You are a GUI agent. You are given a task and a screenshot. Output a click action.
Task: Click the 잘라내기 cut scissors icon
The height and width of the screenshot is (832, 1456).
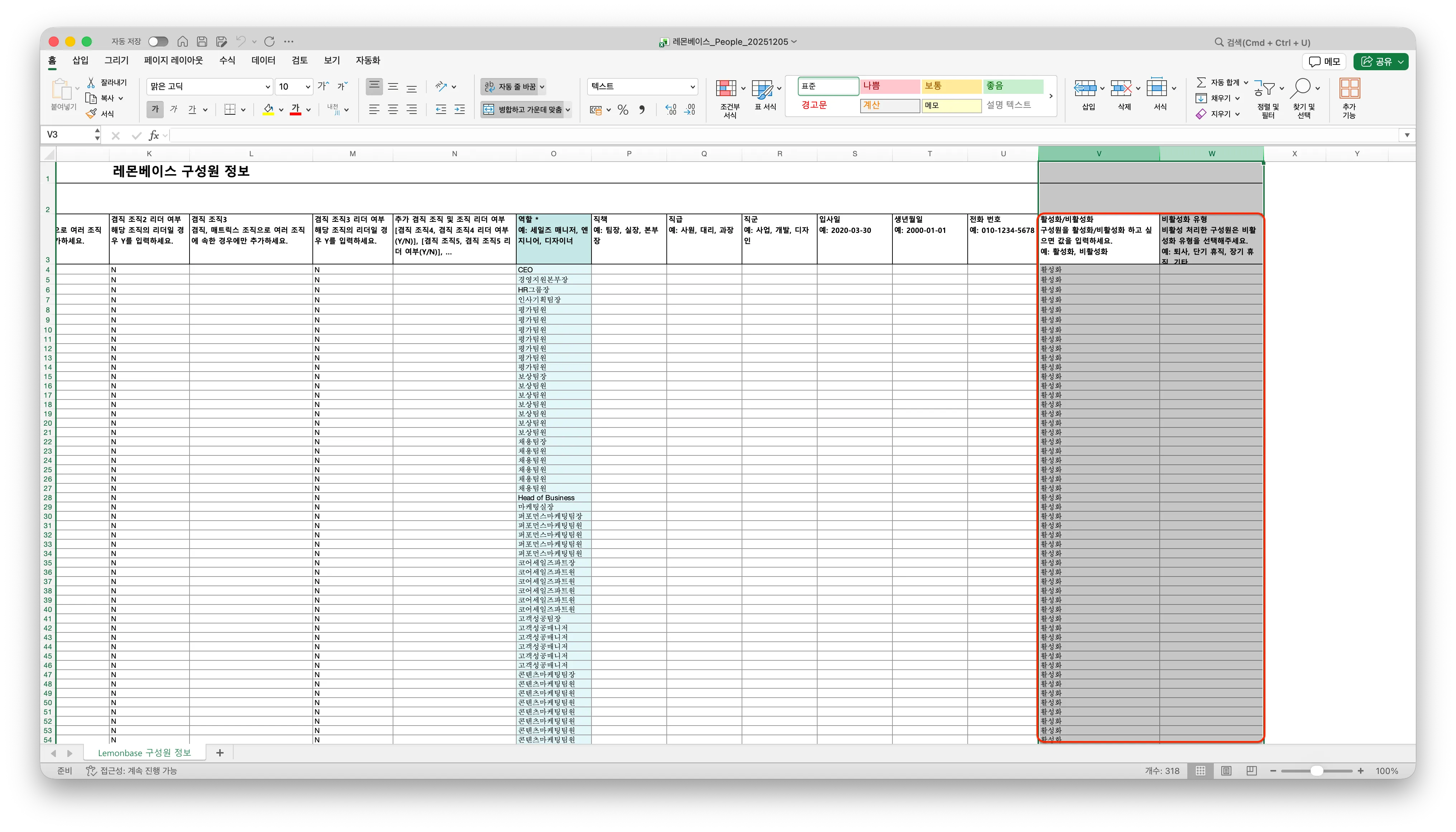[x=91, y=83]
